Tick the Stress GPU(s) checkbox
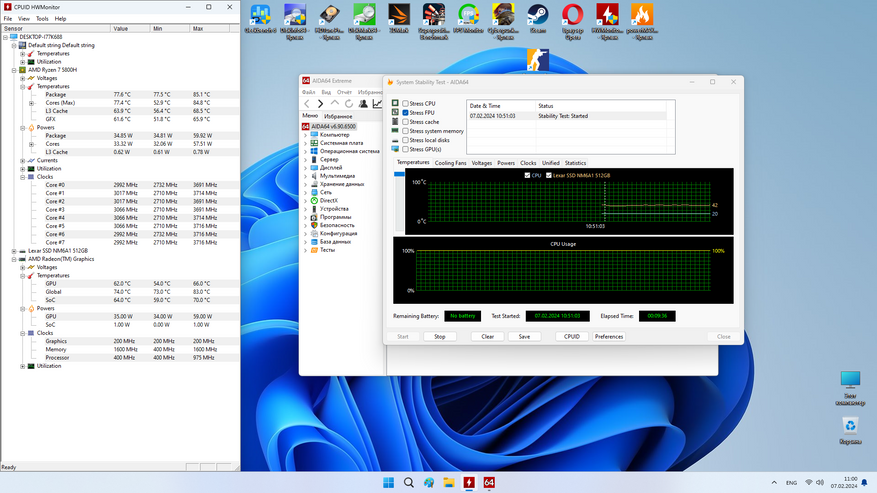 [405, 149]
